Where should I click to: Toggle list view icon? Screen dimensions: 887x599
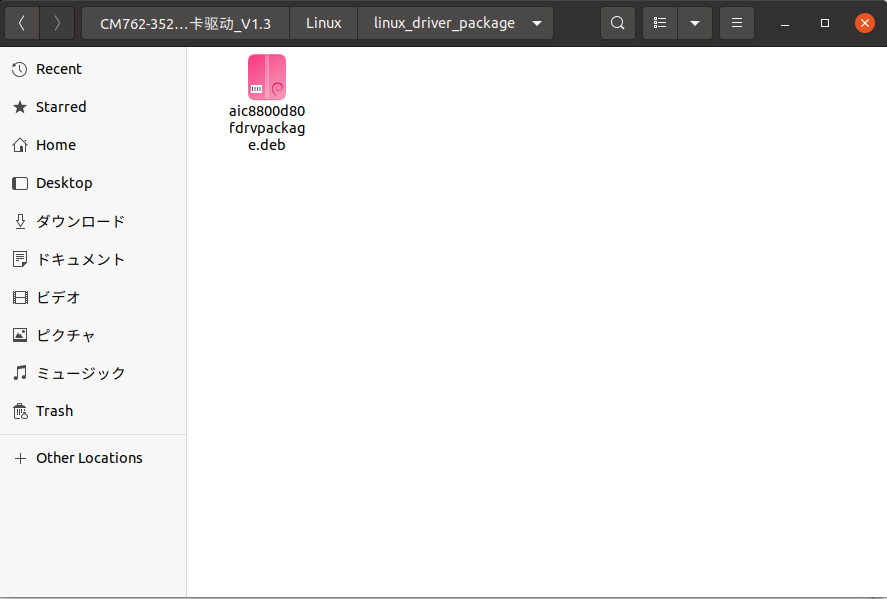[x=660, y=23]
